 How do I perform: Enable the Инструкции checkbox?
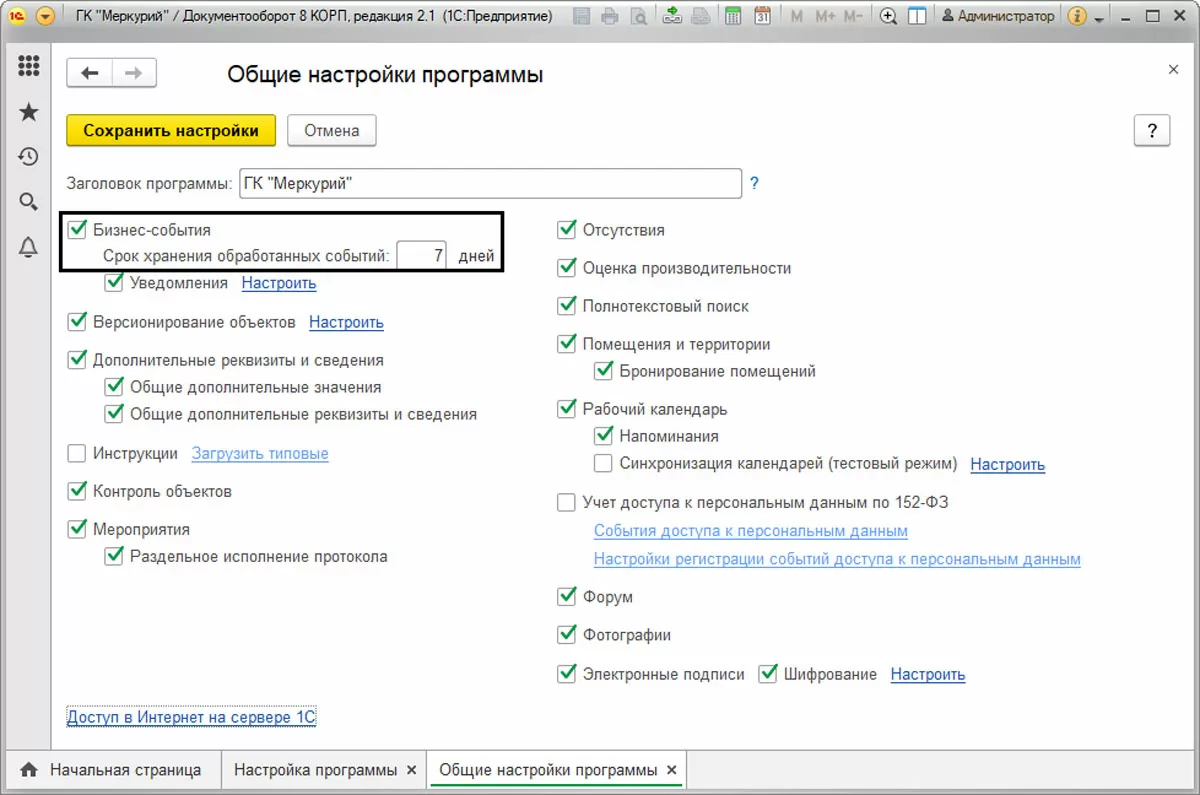point(77,453)
